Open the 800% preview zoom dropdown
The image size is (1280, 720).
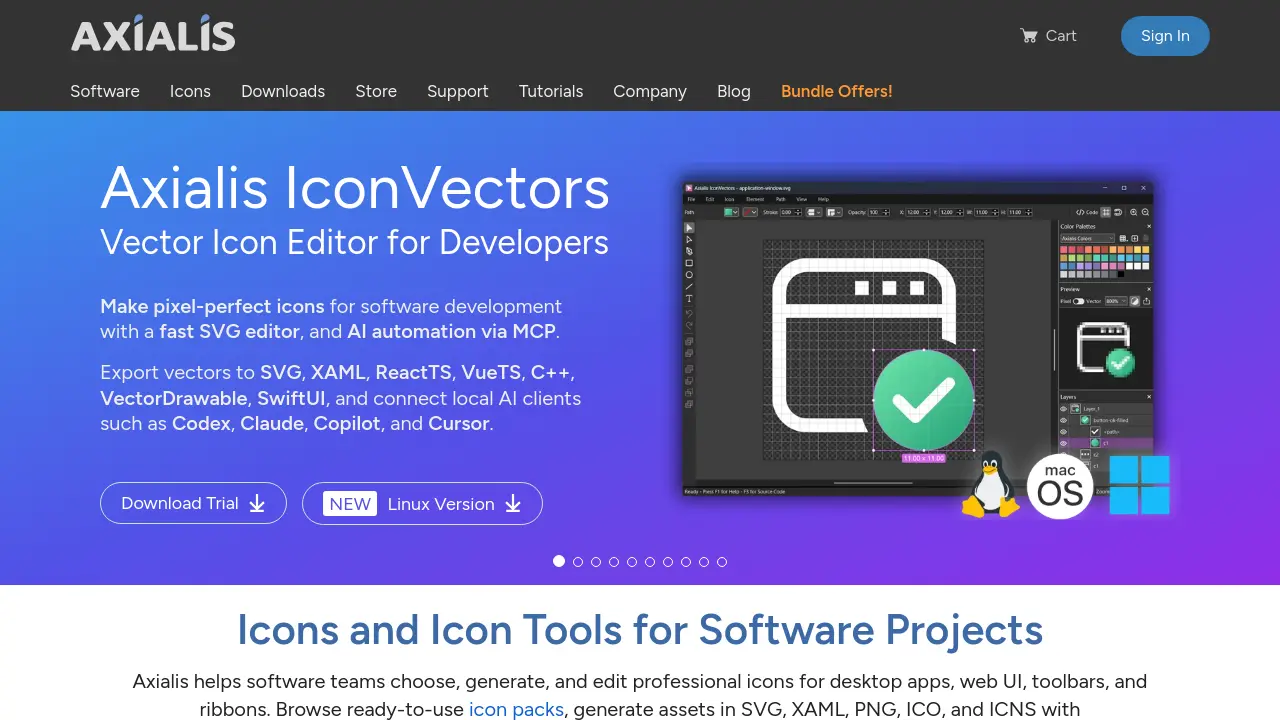(1116, 301)
